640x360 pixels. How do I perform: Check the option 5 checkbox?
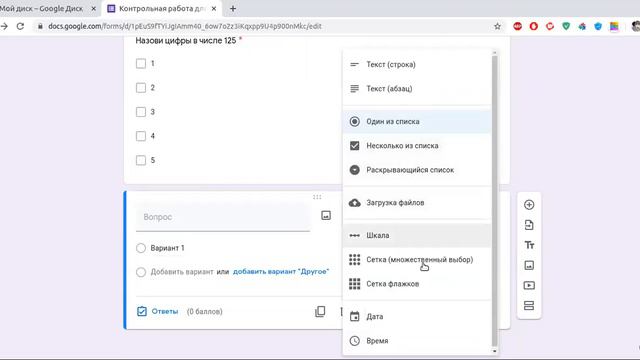click(141, 160)
